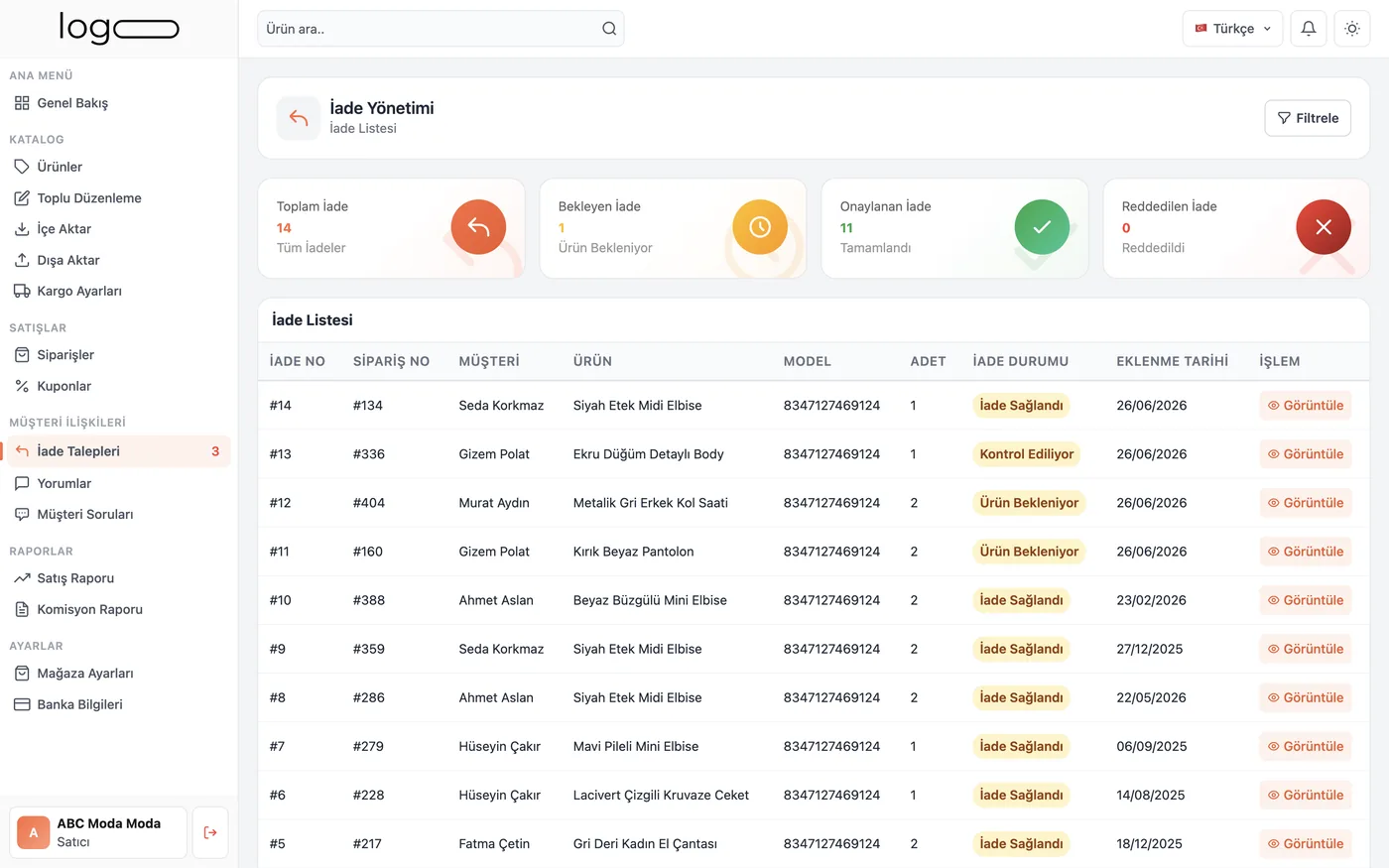The image size is (1389, 868).
Task: Click the orange return arrow header icon
Action: click(298, 118)
